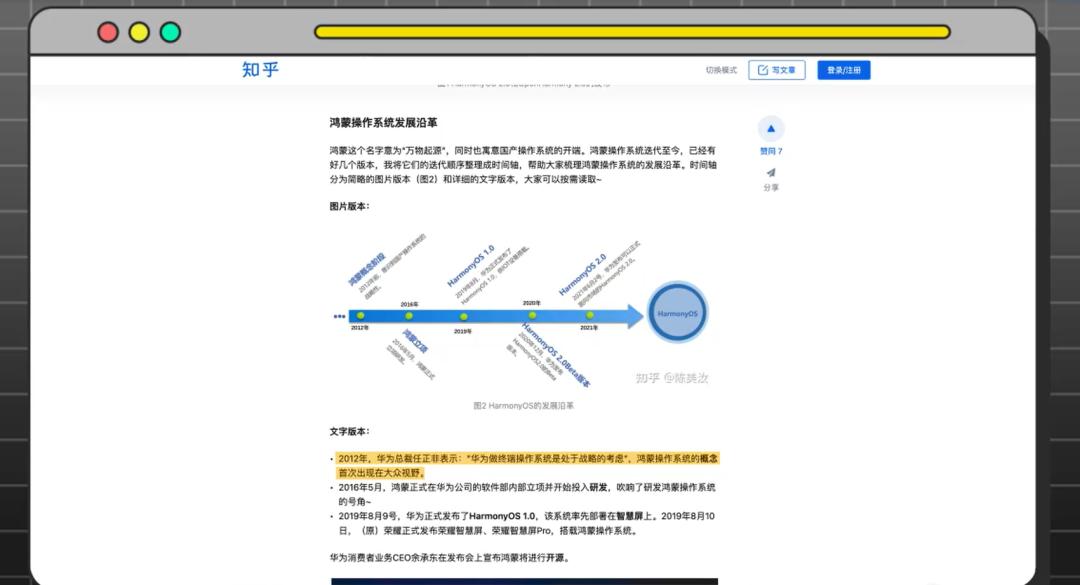Viewport: 1080px width, 585px height.
Task: Click the paper-plane share icon
Action: click(x=771, y=173)
